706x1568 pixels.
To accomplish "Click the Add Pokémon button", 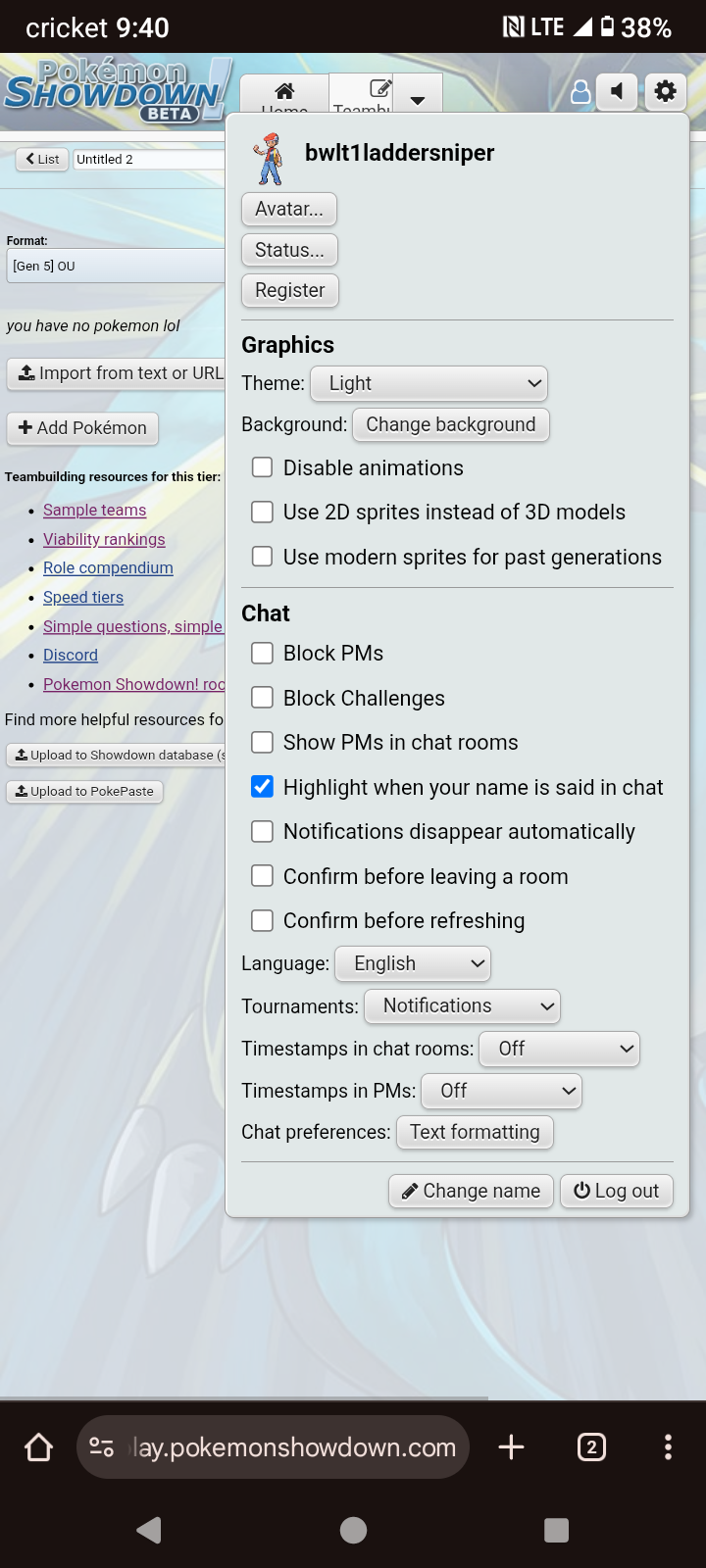I will click(x=82, y=428).
